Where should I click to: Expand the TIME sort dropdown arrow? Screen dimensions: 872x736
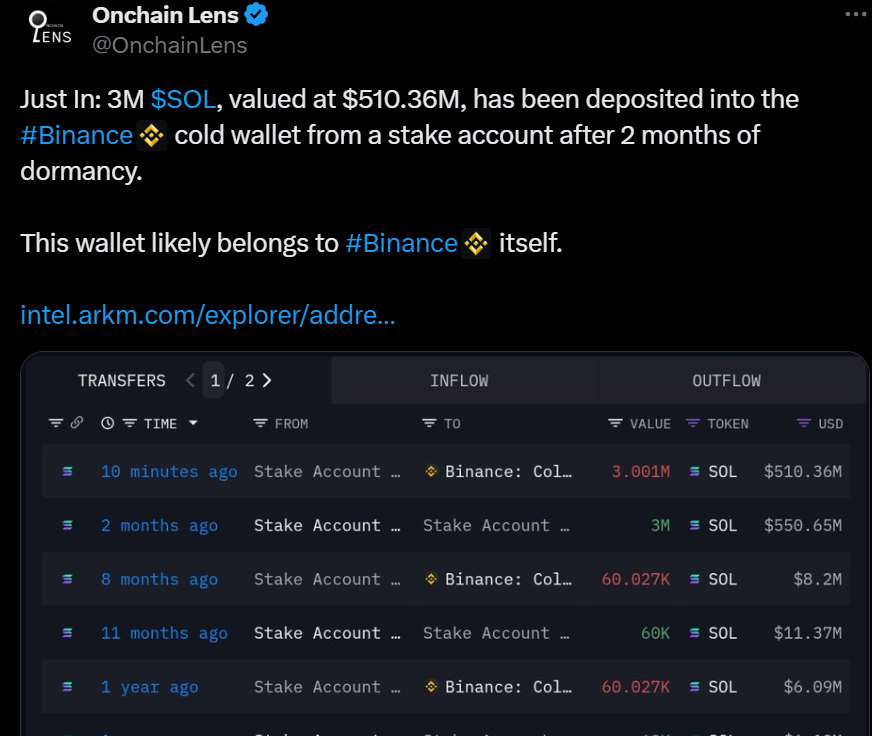tap(193, 423)
